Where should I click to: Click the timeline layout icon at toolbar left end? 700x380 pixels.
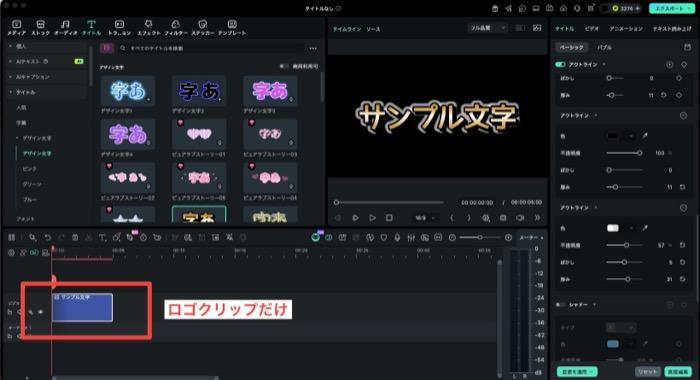click(x=12, y=238)
